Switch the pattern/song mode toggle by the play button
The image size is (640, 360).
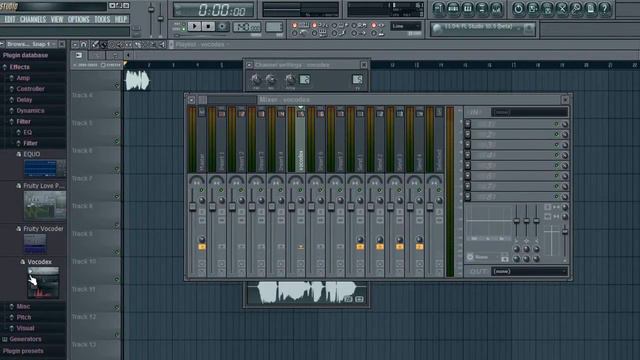point(183,27)
